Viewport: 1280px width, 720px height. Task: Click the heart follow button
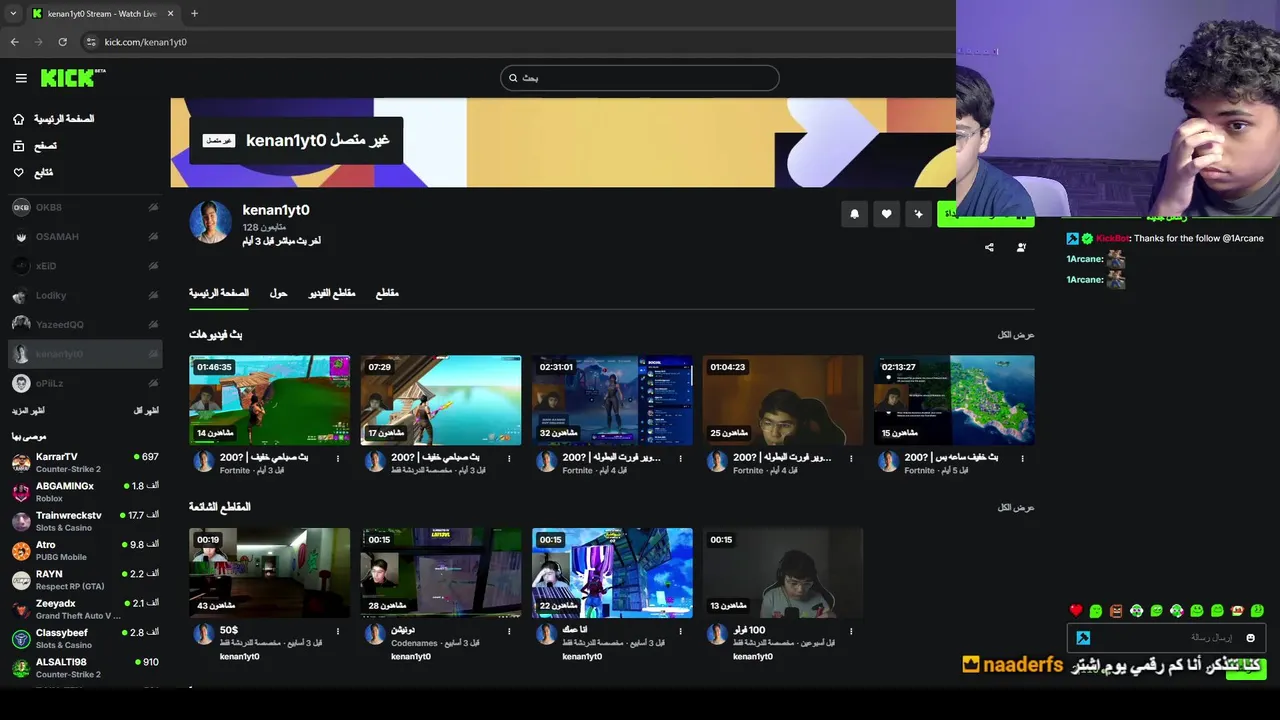(886, 214)
